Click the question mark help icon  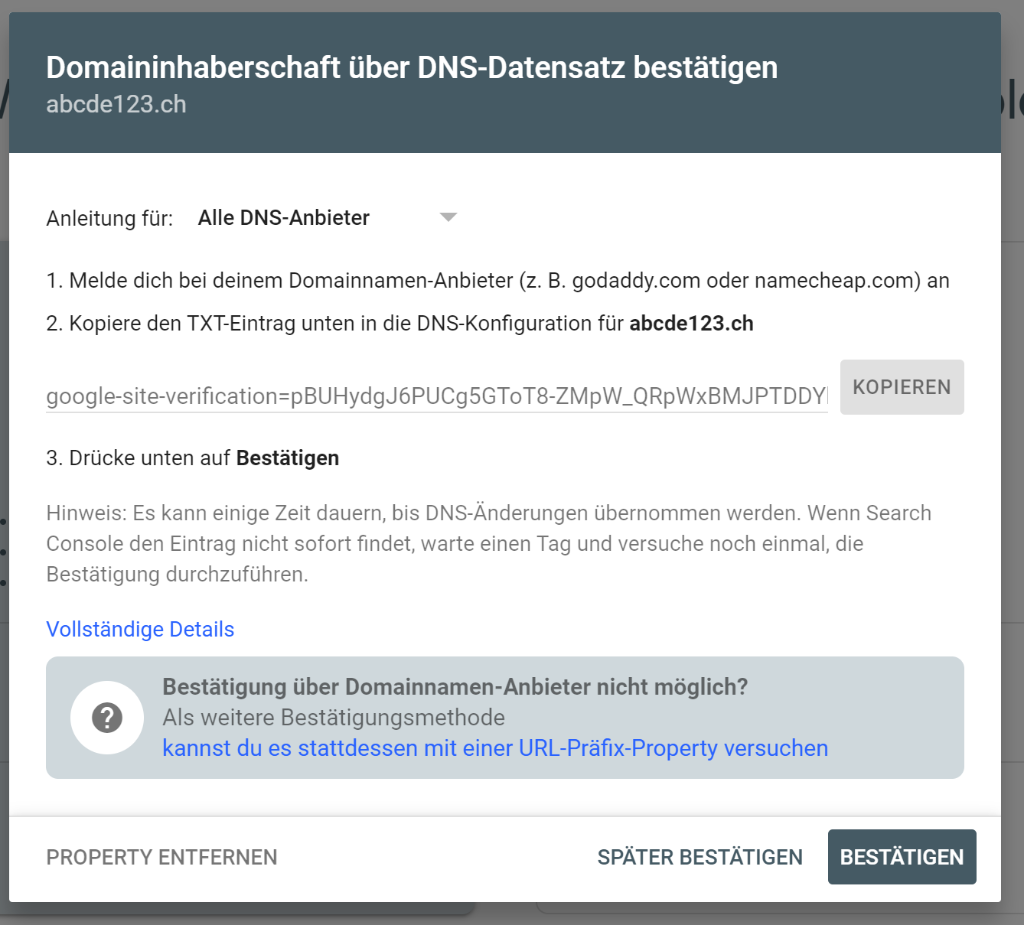tap(107, 717)
